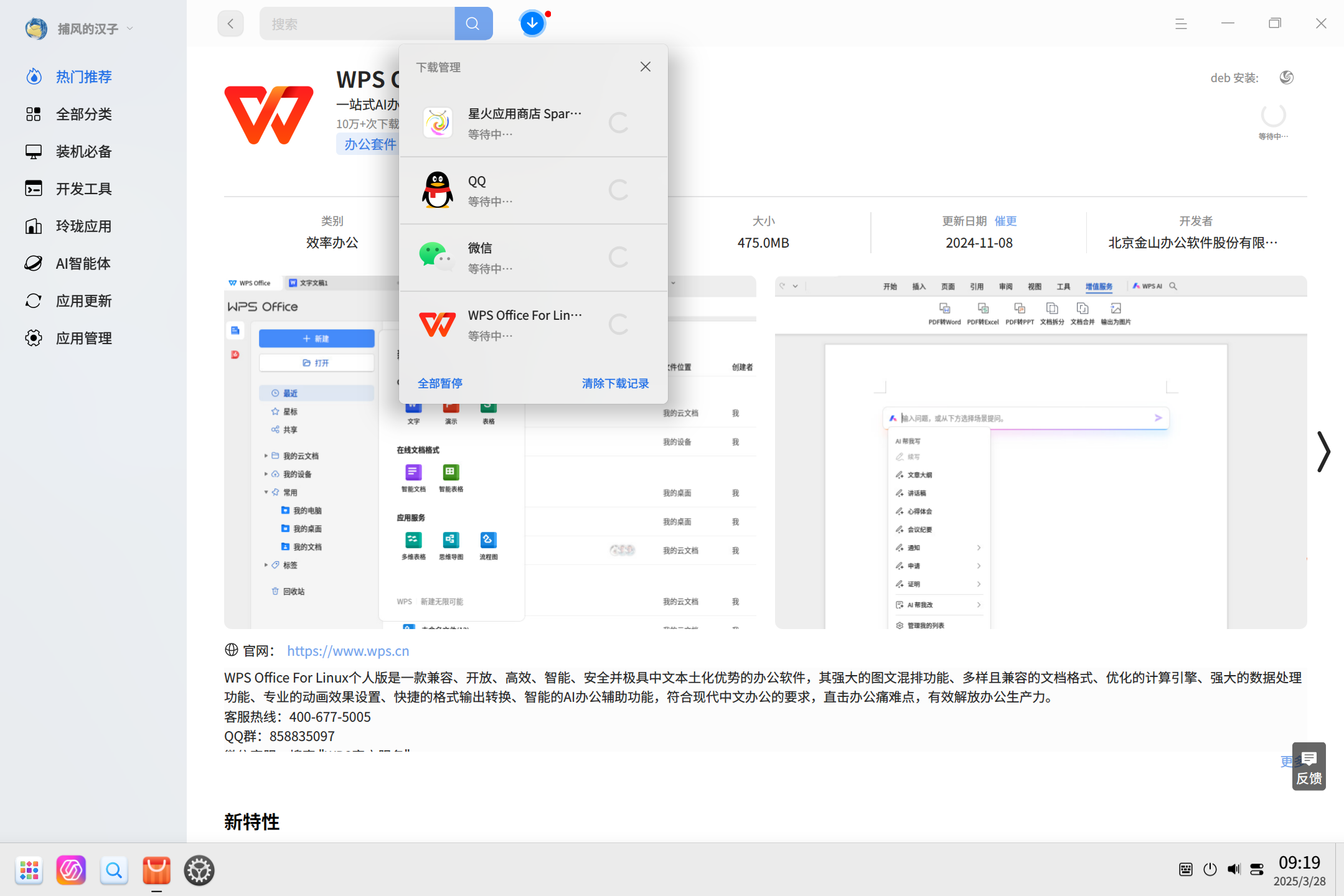Open the second WPS AI screenshot
Screen dimensions: 1344x896
[x=1041, y=452]
